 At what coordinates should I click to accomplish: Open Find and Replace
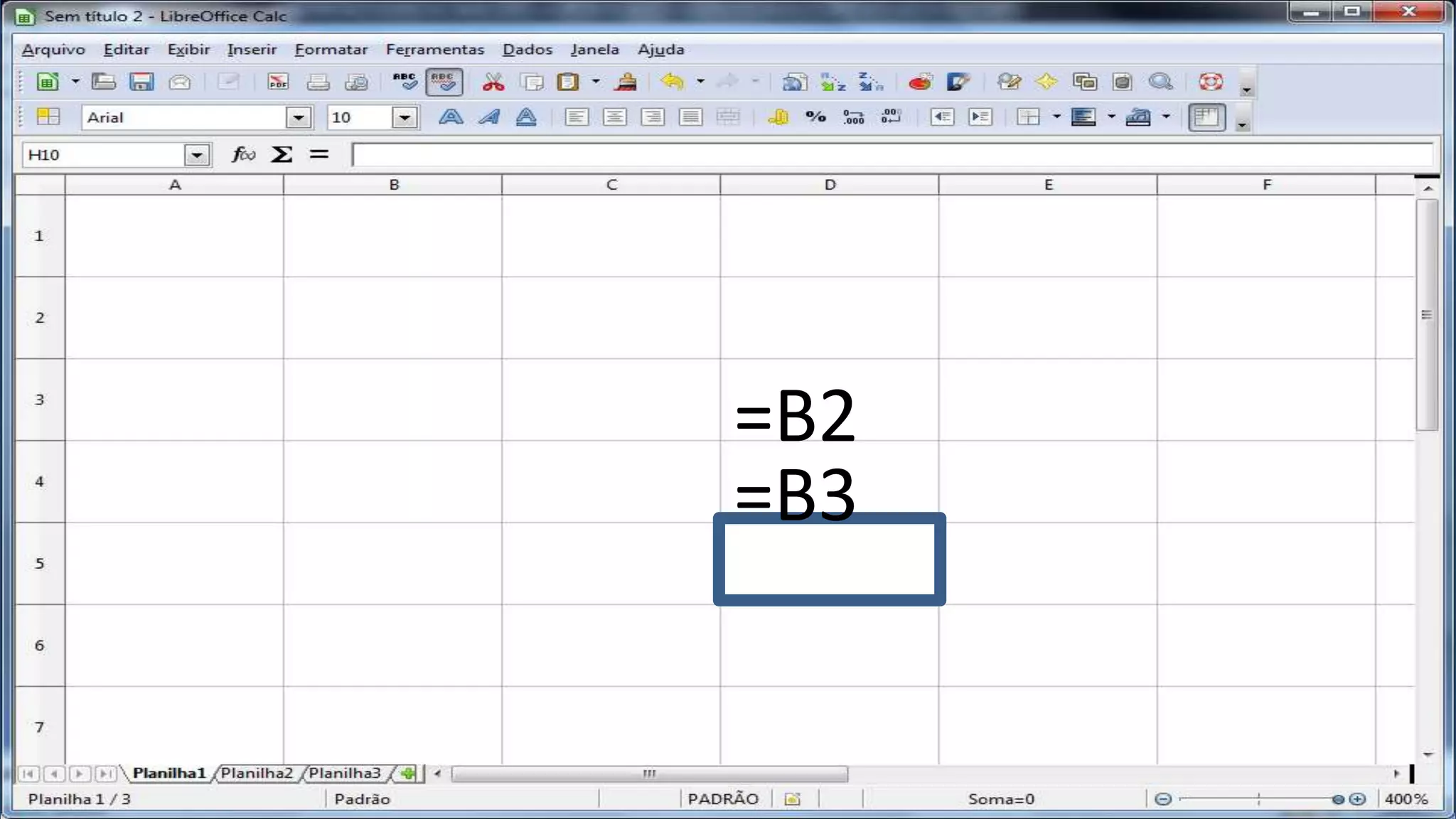coord(1008,82)
